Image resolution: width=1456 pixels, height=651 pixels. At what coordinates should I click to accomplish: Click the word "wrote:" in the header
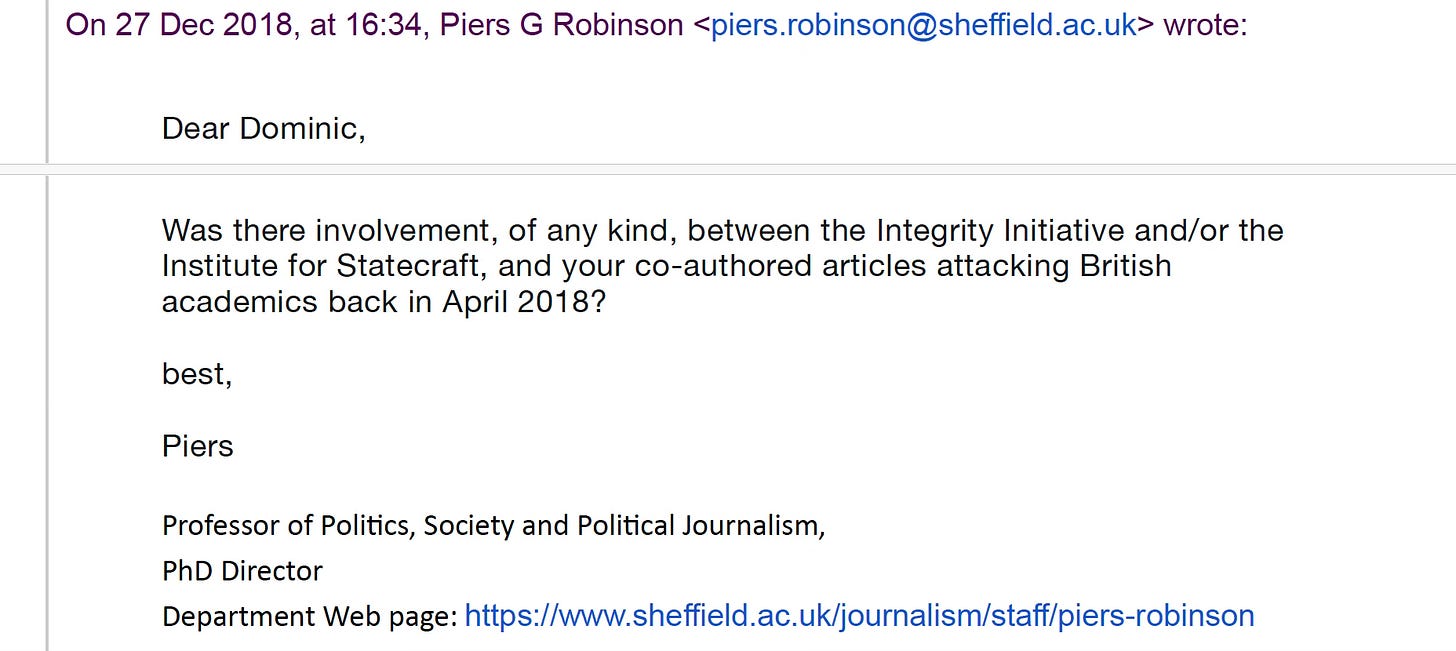point(1205,25)
